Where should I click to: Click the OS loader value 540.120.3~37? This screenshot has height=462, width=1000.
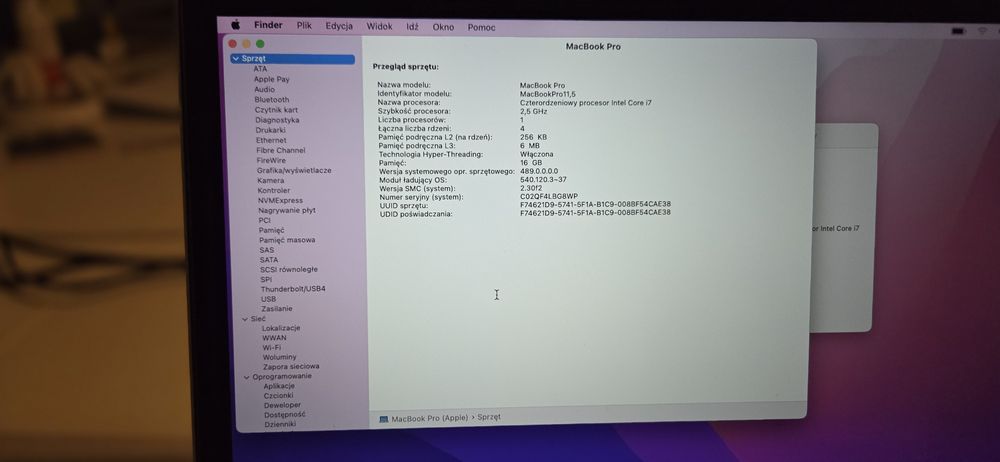coord(543,180)
